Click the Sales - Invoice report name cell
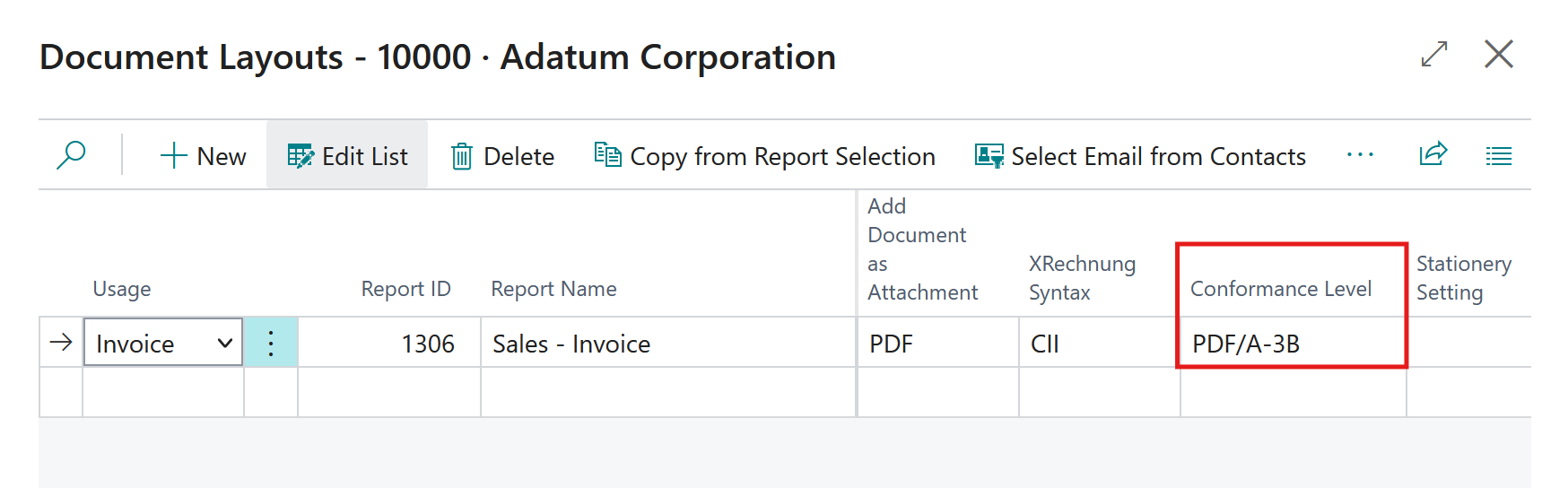1568x488 pixels. (667, 344)
